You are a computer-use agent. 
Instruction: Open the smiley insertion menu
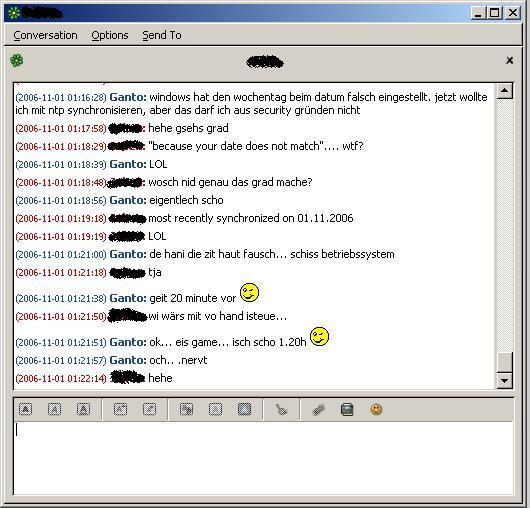[x=376, y=410]
